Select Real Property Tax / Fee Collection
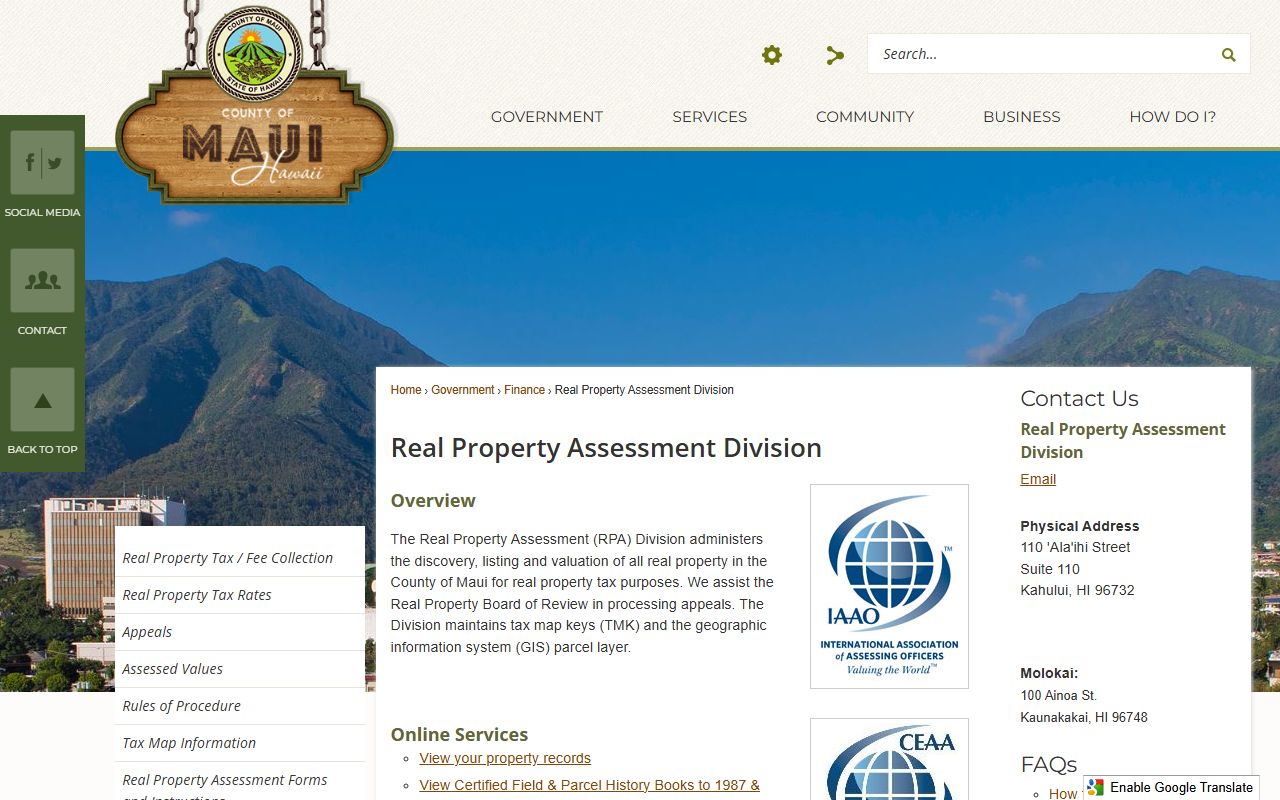This screenshot has width=1280, height=800. point(240,558)
